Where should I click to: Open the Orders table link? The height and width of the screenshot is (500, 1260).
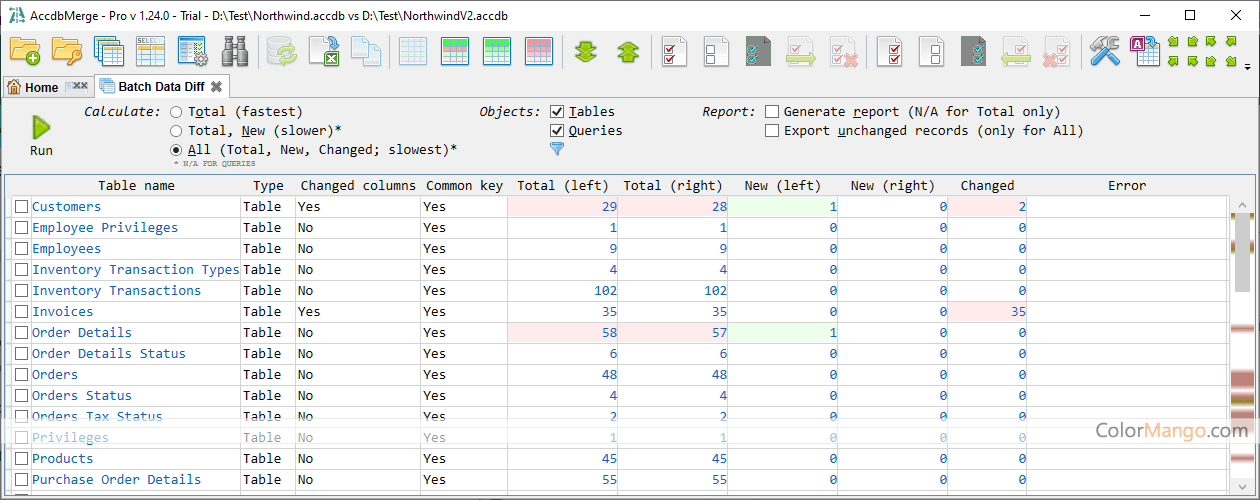click(x=55, y=375)
